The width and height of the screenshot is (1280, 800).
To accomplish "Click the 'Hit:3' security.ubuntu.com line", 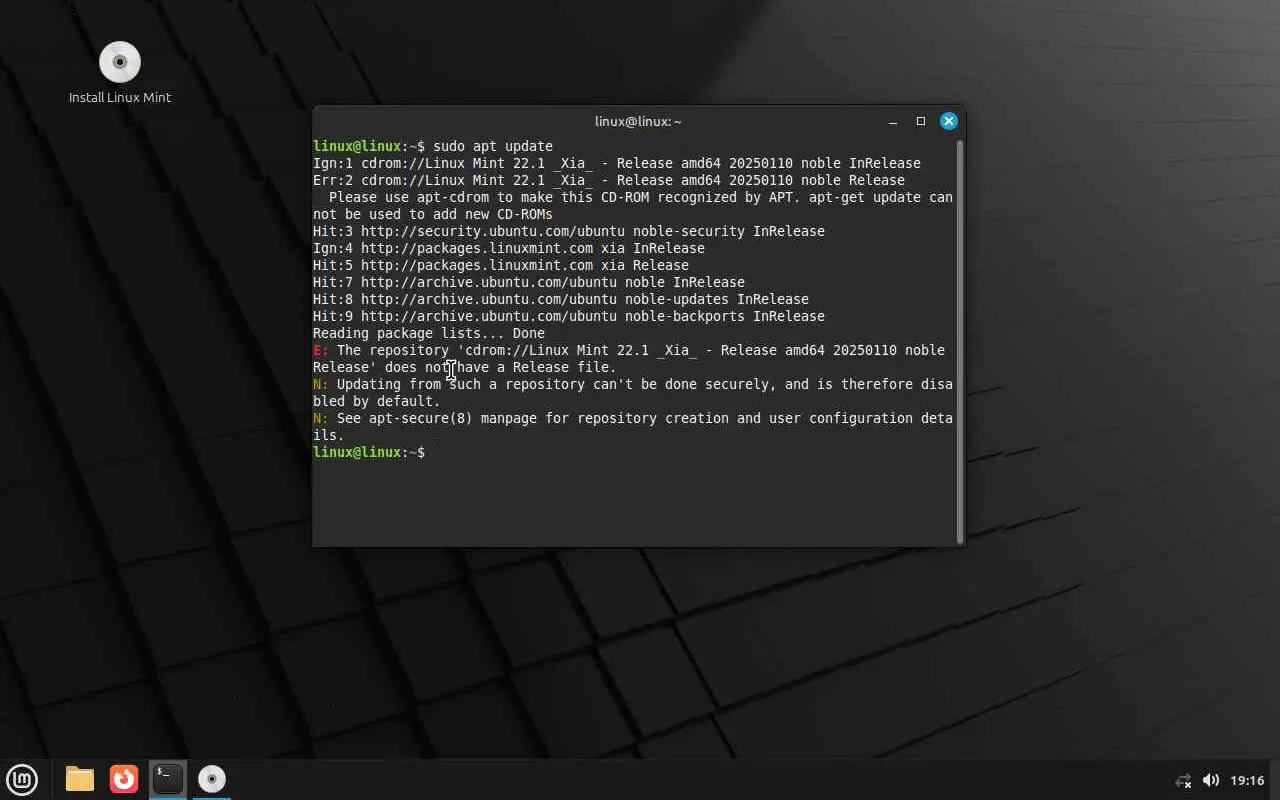I will 569,231.
